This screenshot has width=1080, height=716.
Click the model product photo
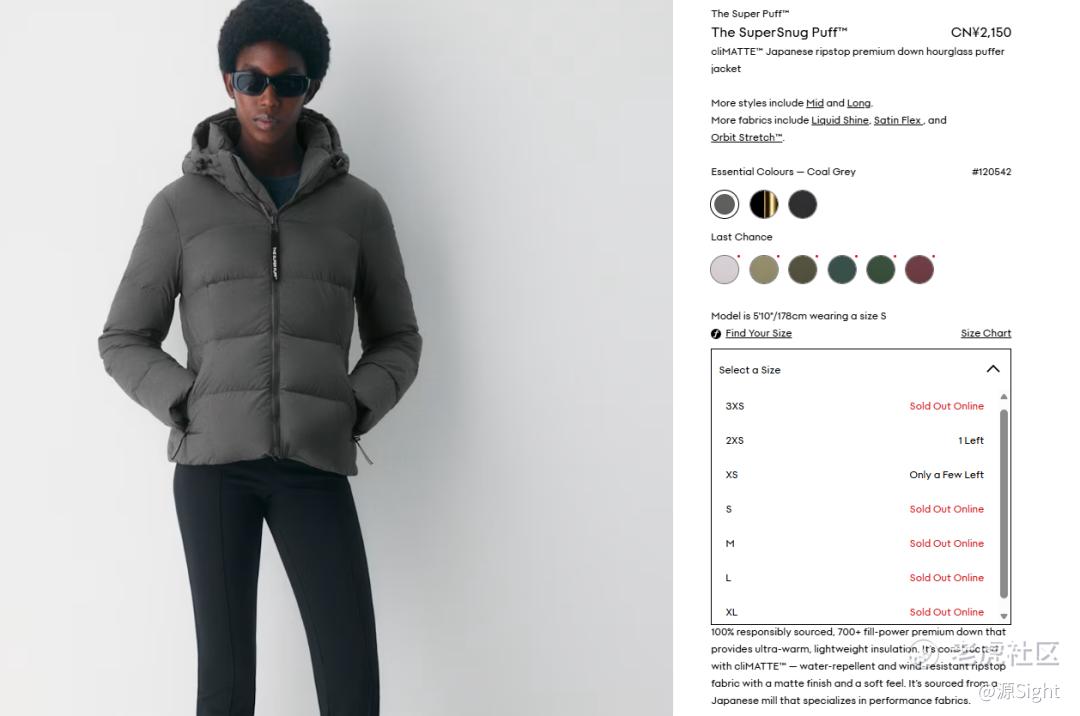pyautogui.click(x=336, y=358)
